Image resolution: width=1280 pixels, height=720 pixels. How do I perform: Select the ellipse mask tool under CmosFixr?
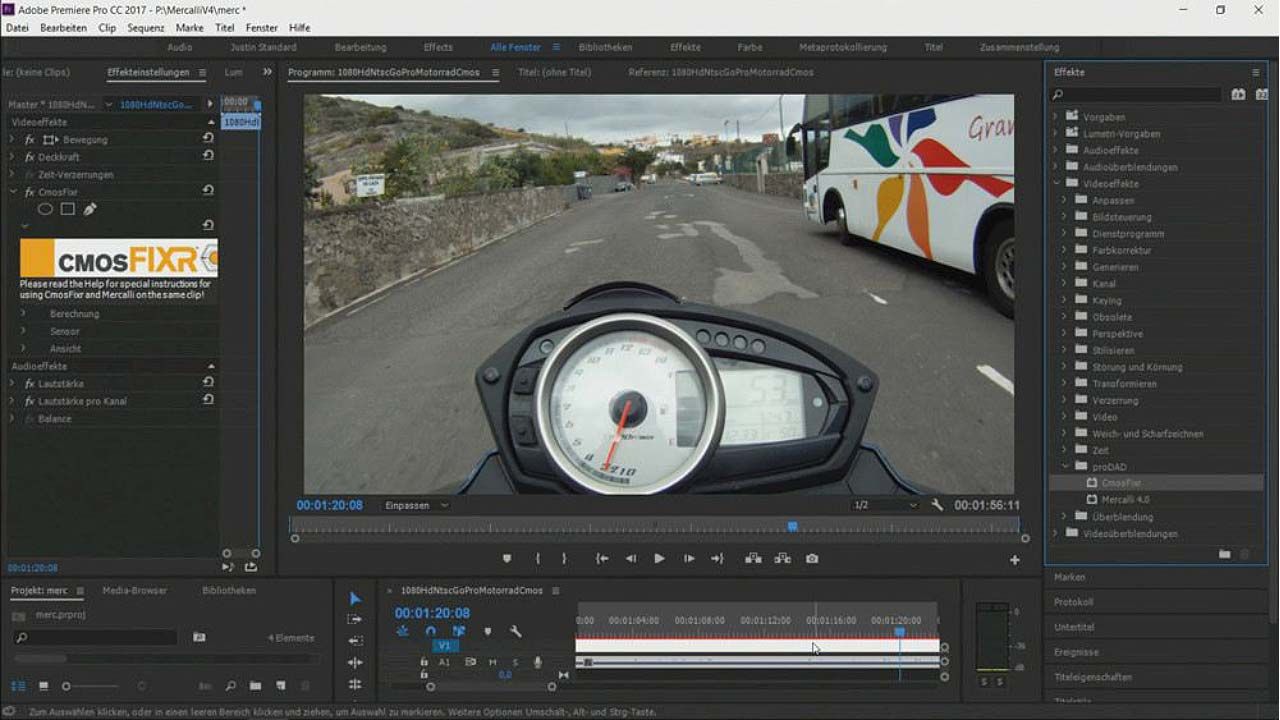point(45,209)
